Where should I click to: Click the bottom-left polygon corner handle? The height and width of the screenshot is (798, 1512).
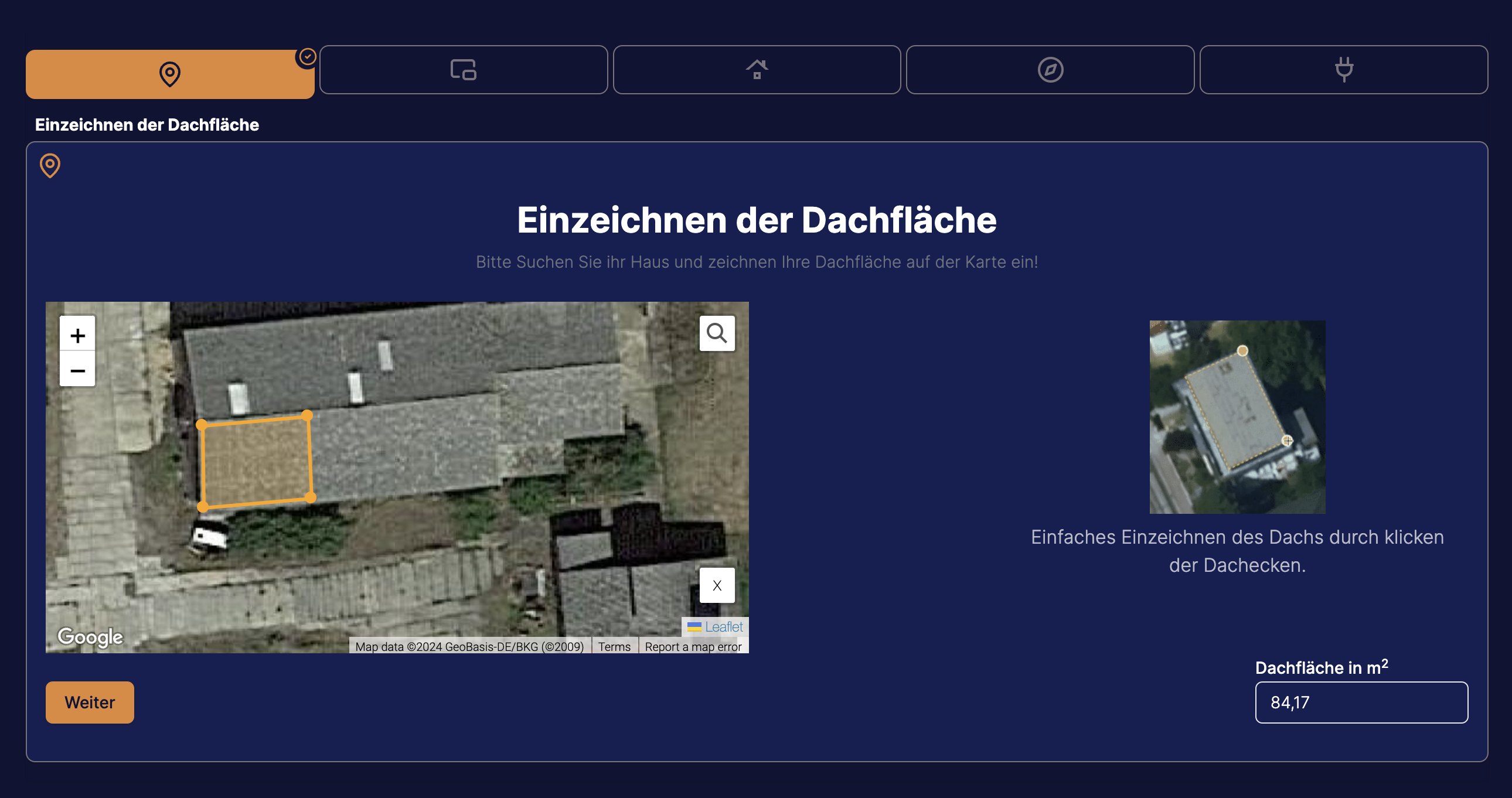click(x=203, y=507)
